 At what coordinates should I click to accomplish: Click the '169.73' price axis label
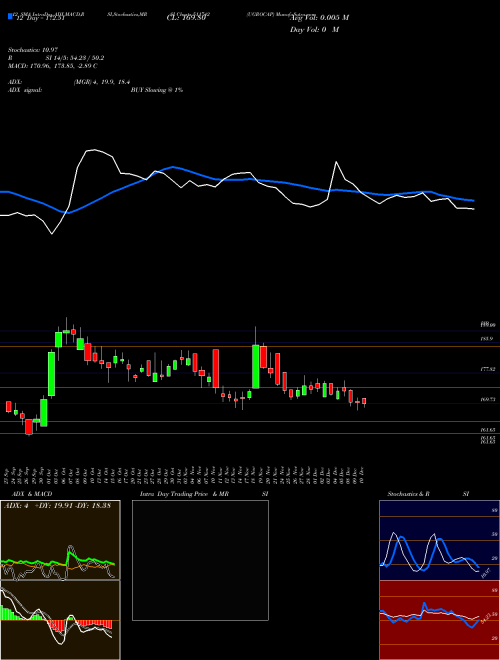tap(487, 399)
